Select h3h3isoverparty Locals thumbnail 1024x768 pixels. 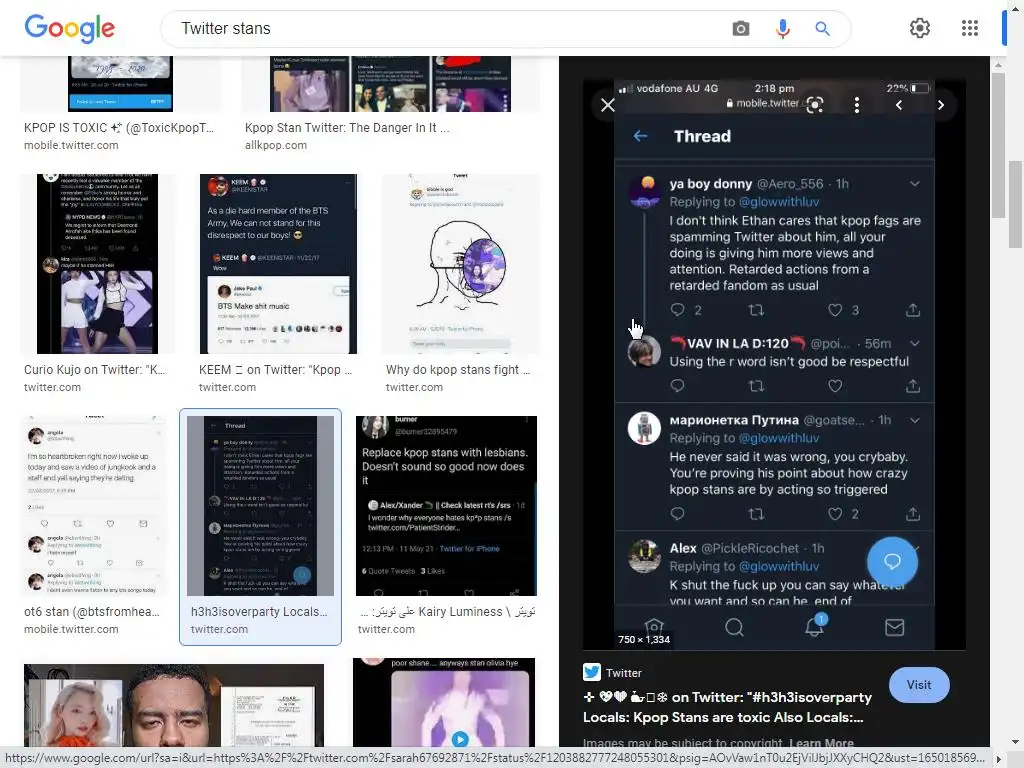coord(260,505)
